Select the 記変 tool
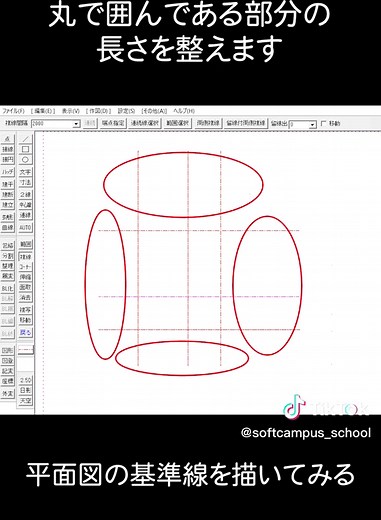This screenshot has height=520, width=381. (8, 371)
